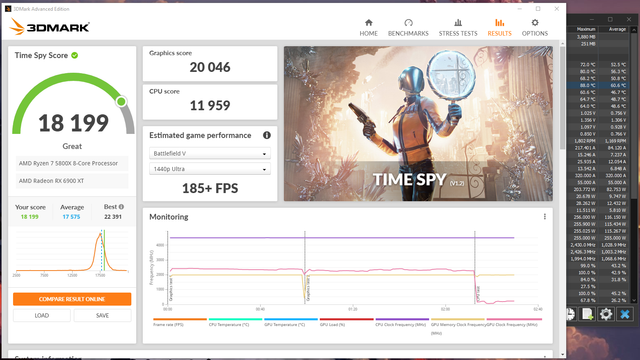Click the info icon next to Best score

[121, 207]
